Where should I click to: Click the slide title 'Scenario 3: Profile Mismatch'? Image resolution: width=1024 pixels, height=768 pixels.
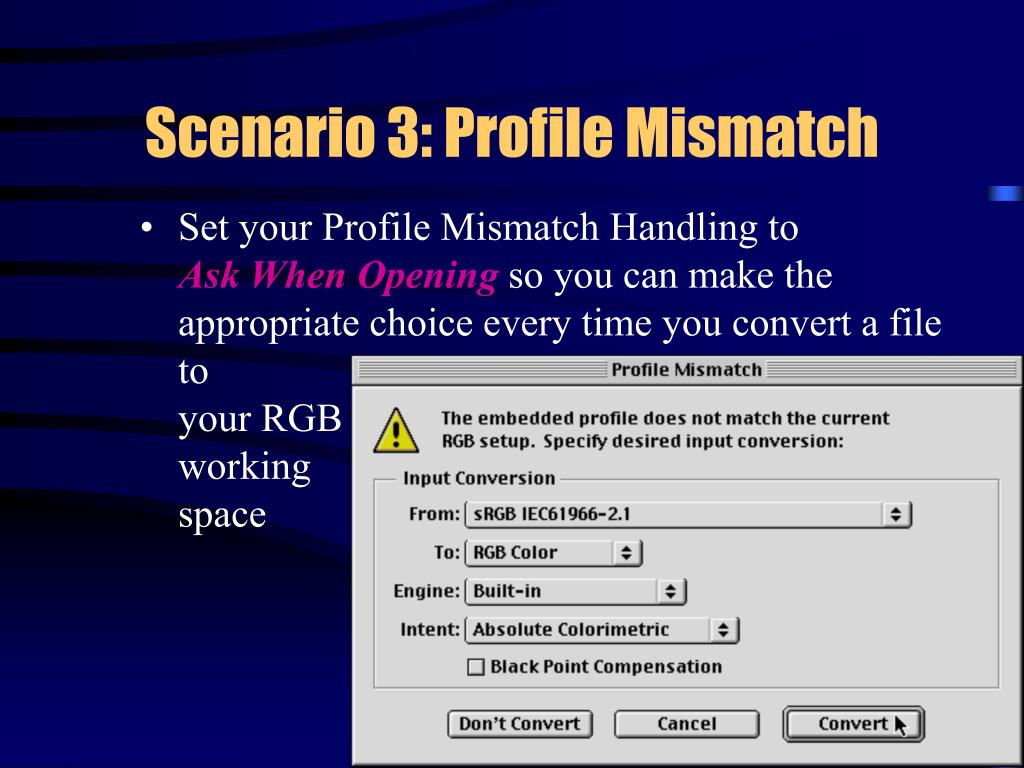[511, 133]
